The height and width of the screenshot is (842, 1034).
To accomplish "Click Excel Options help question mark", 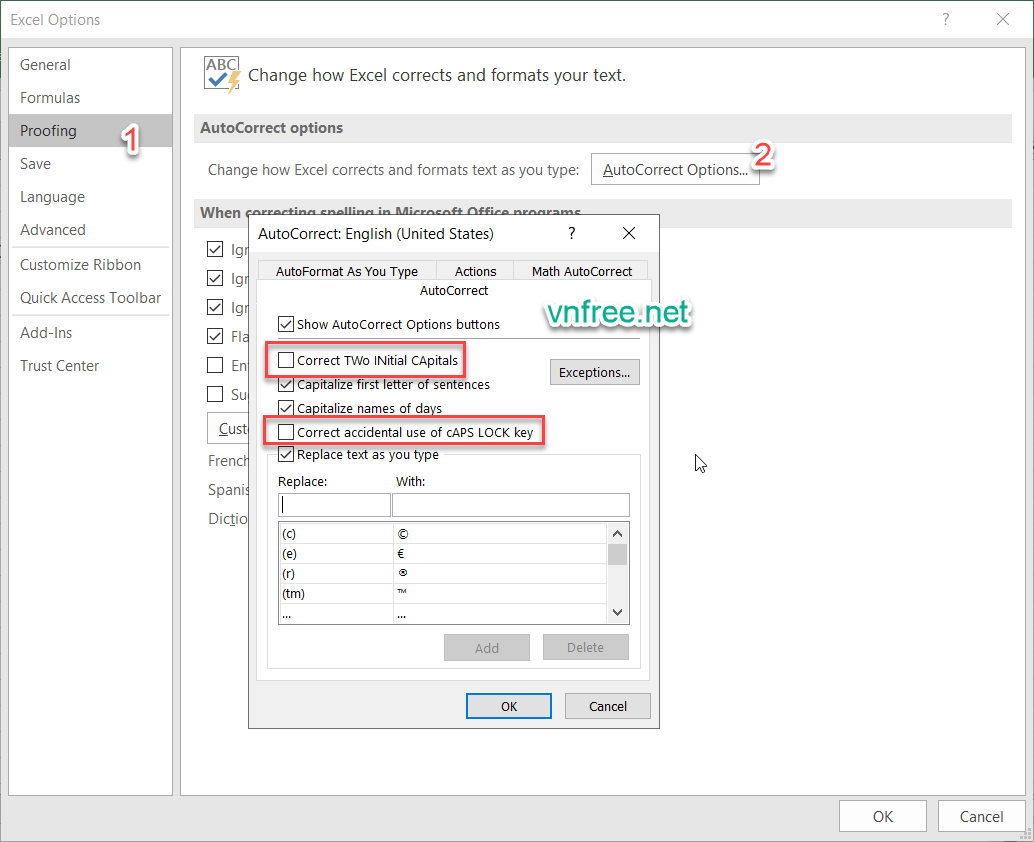I will [945, 19].
